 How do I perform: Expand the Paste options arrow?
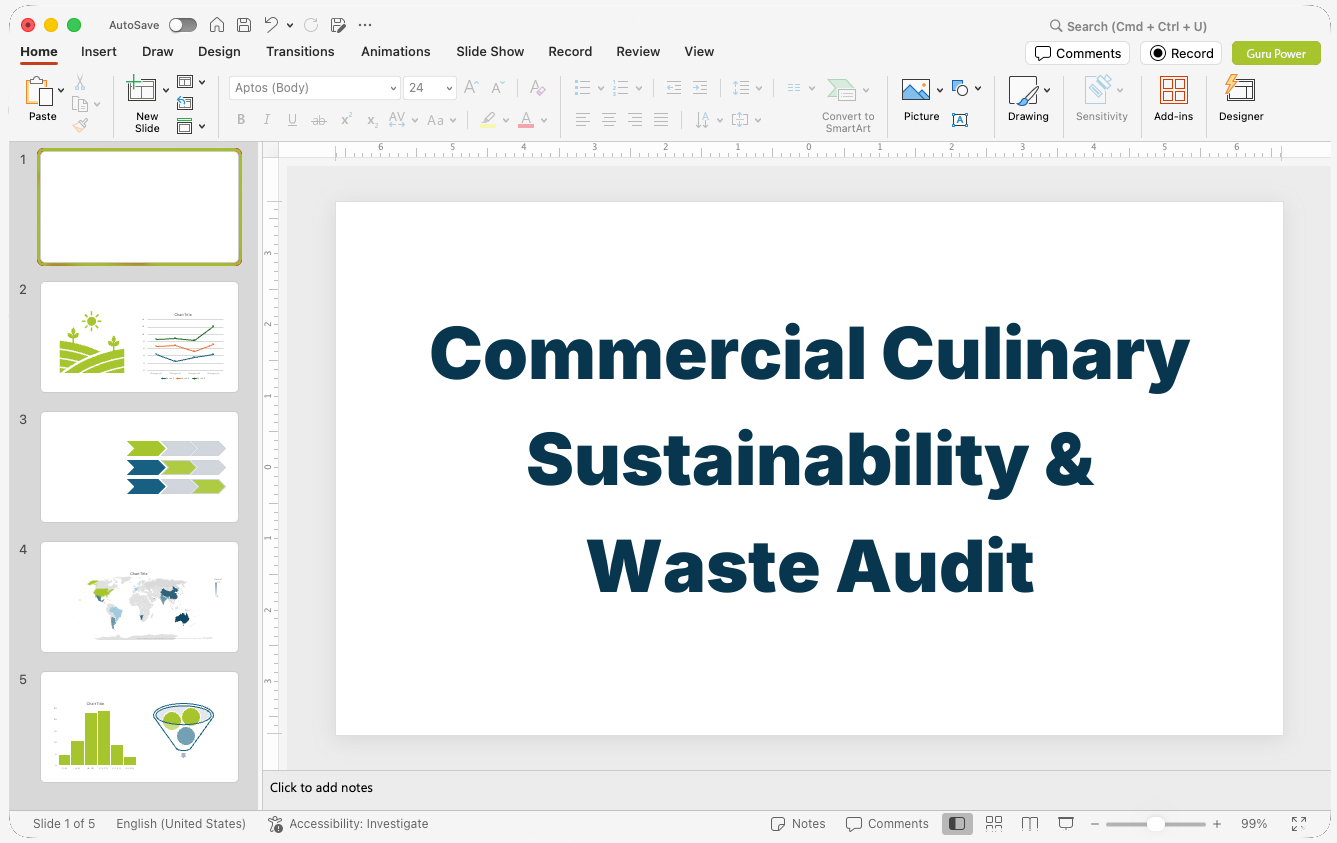pyautogui.click(x=61, y=90)
